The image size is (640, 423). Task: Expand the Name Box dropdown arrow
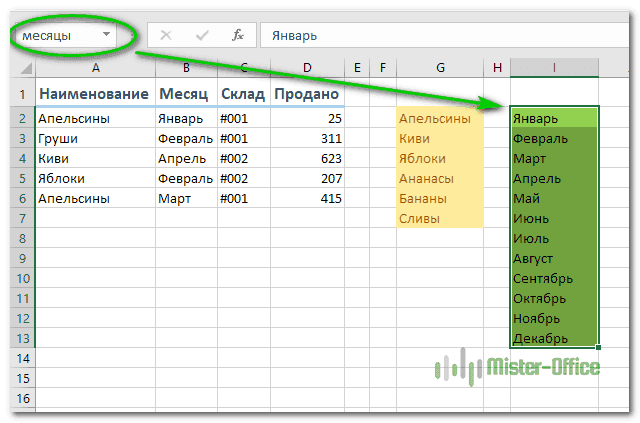click(x=106, y=35)
